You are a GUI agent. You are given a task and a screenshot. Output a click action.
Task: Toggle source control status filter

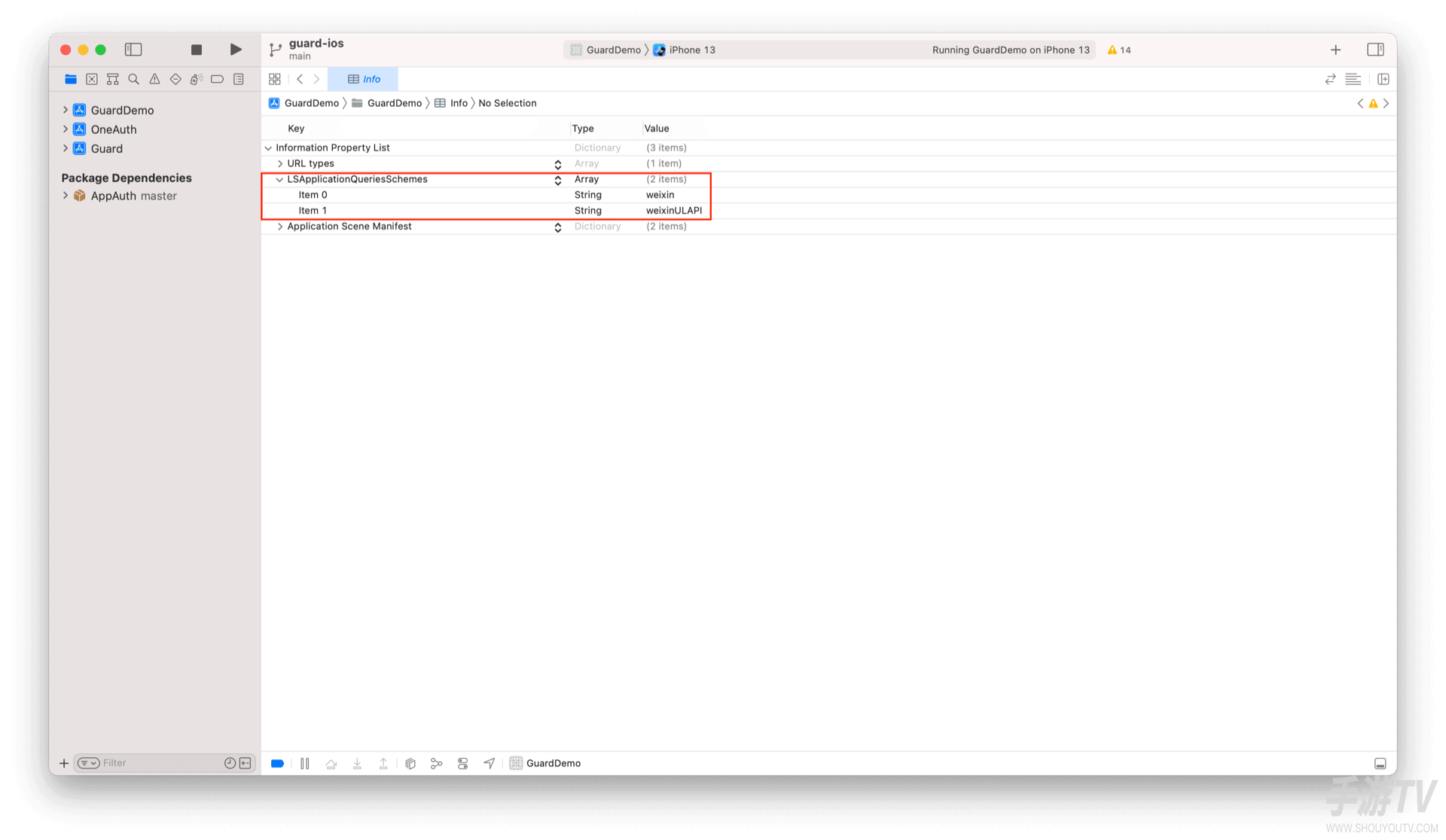click(x=246, y=763)
